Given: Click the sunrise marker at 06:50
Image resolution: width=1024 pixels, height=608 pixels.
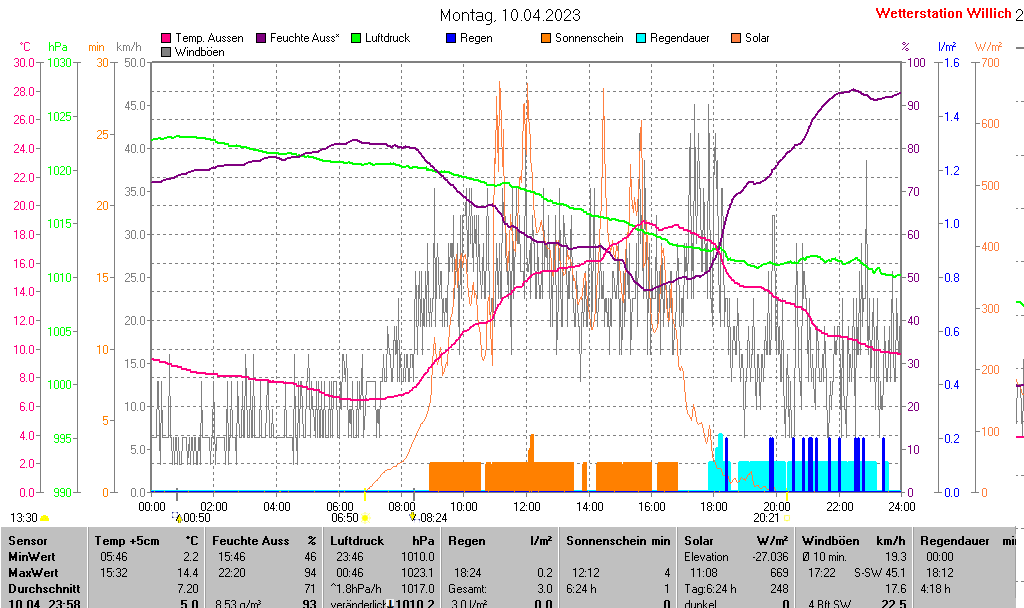Looking at the screenshot, I should 364,518.
